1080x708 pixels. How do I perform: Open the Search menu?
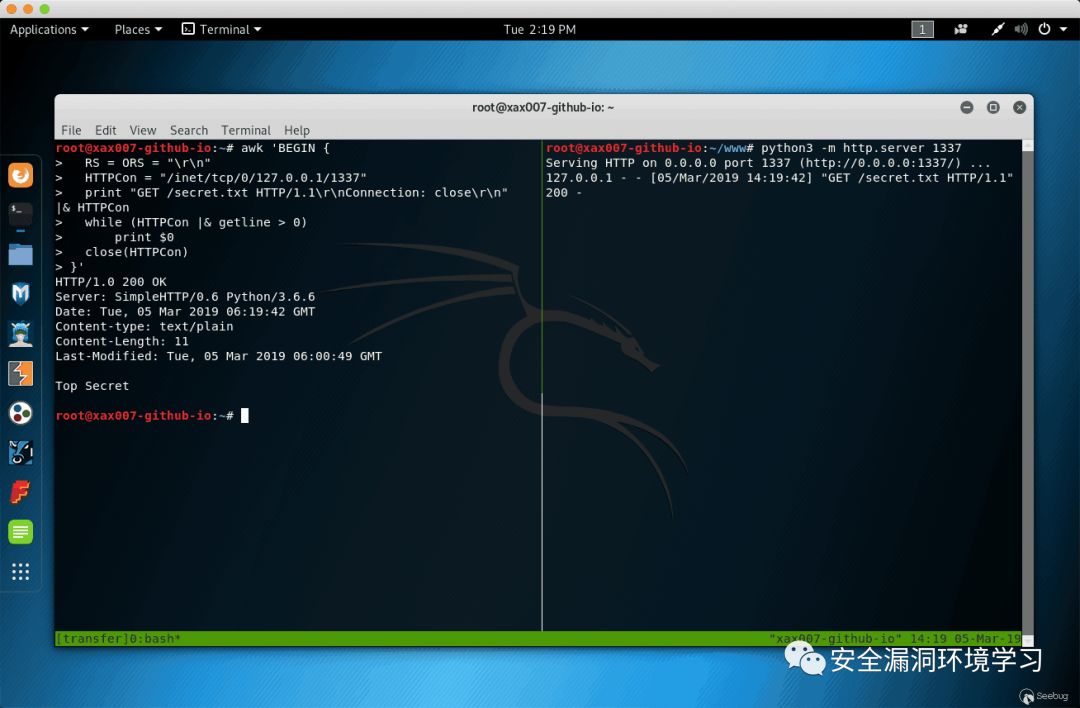pyautogui.click(x=189, y=130)
